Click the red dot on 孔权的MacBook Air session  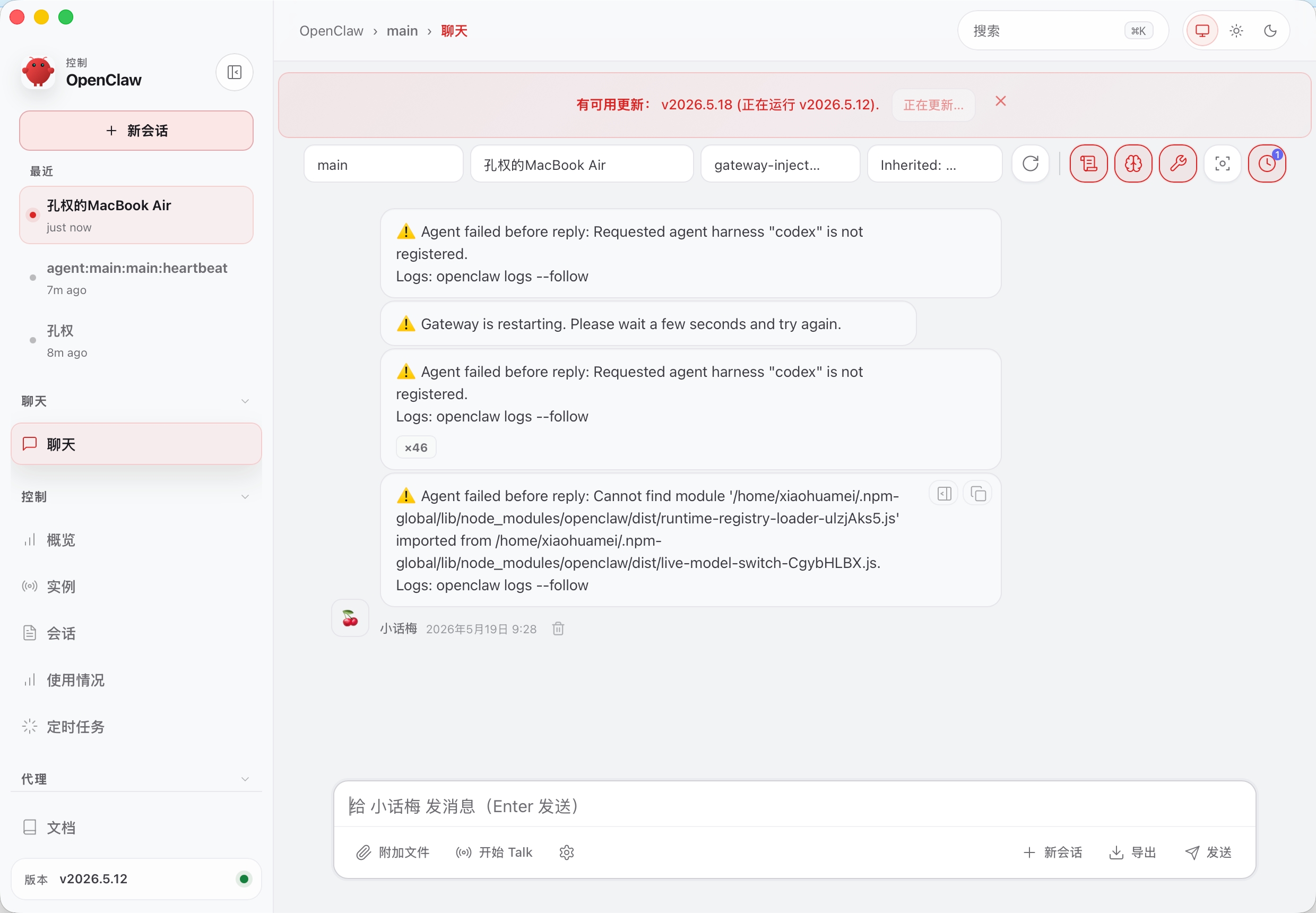[x=33, y=215]
